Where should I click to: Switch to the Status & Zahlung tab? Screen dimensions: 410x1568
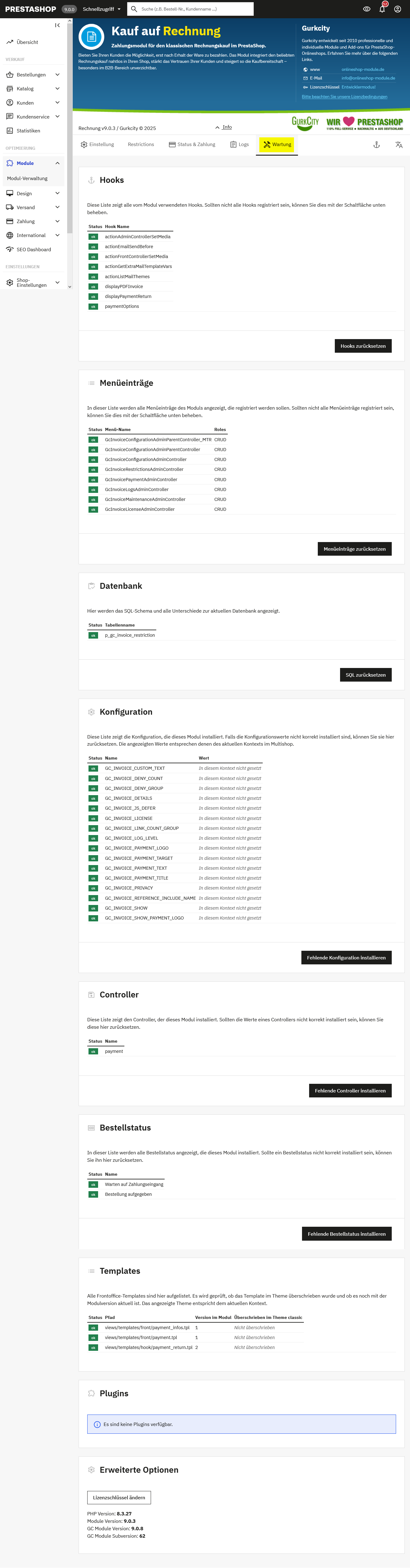tap(192, 145)
